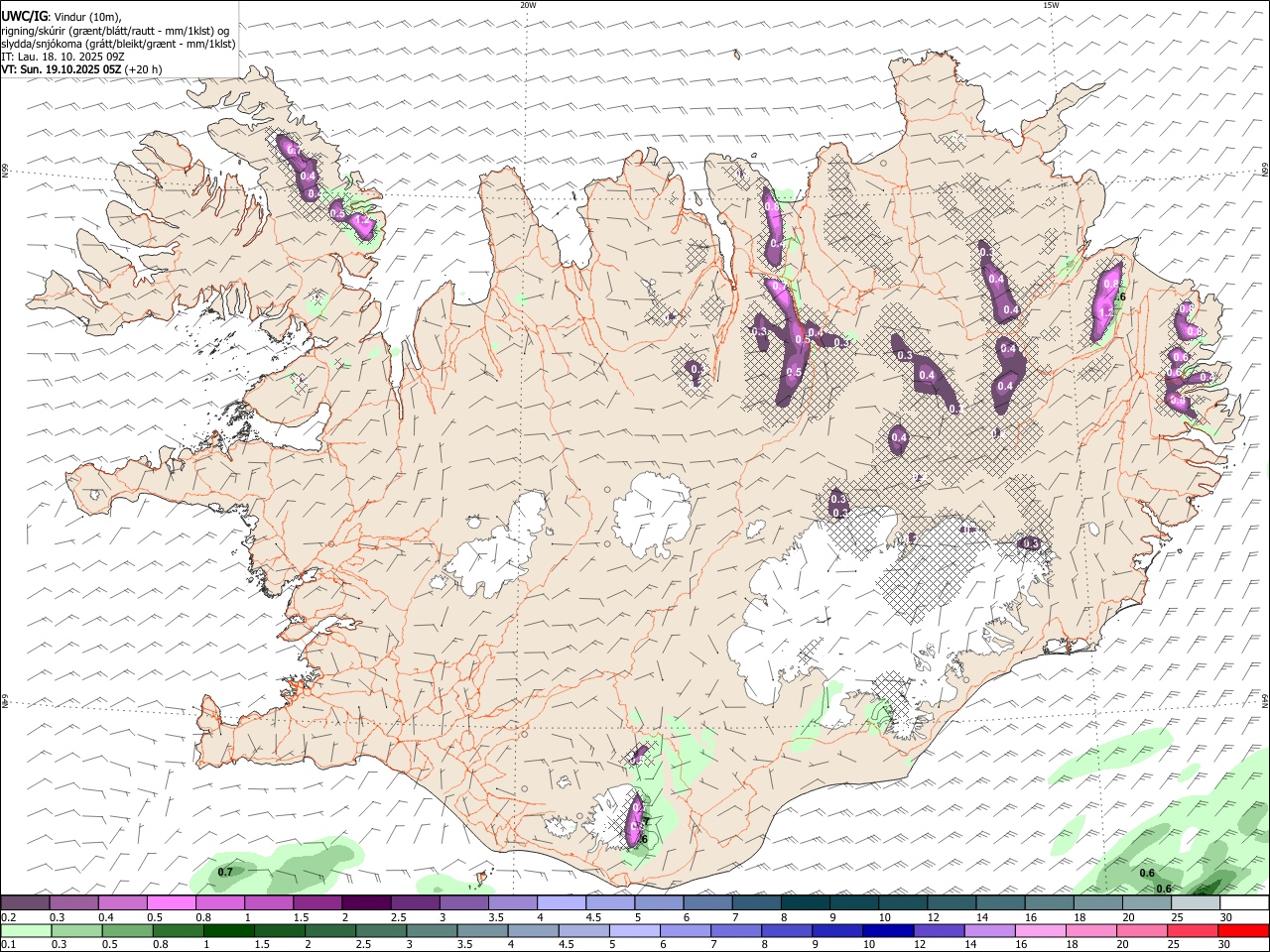Select the blue-grey rain swatch starting at 3.5

(x=482, y=930)
